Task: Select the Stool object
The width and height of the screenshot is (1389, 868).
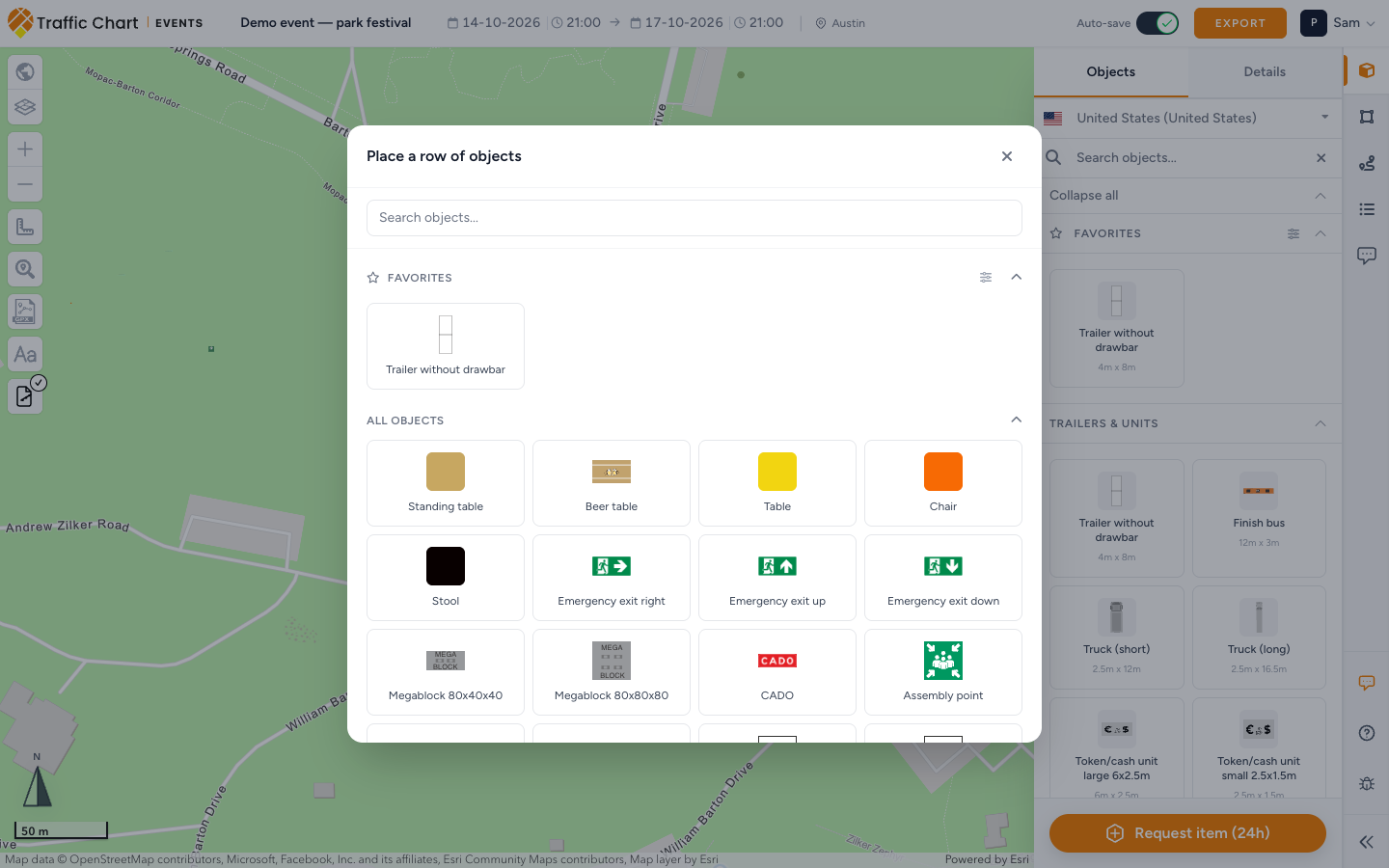Action: pyautogui.click(x=446, y=578)
